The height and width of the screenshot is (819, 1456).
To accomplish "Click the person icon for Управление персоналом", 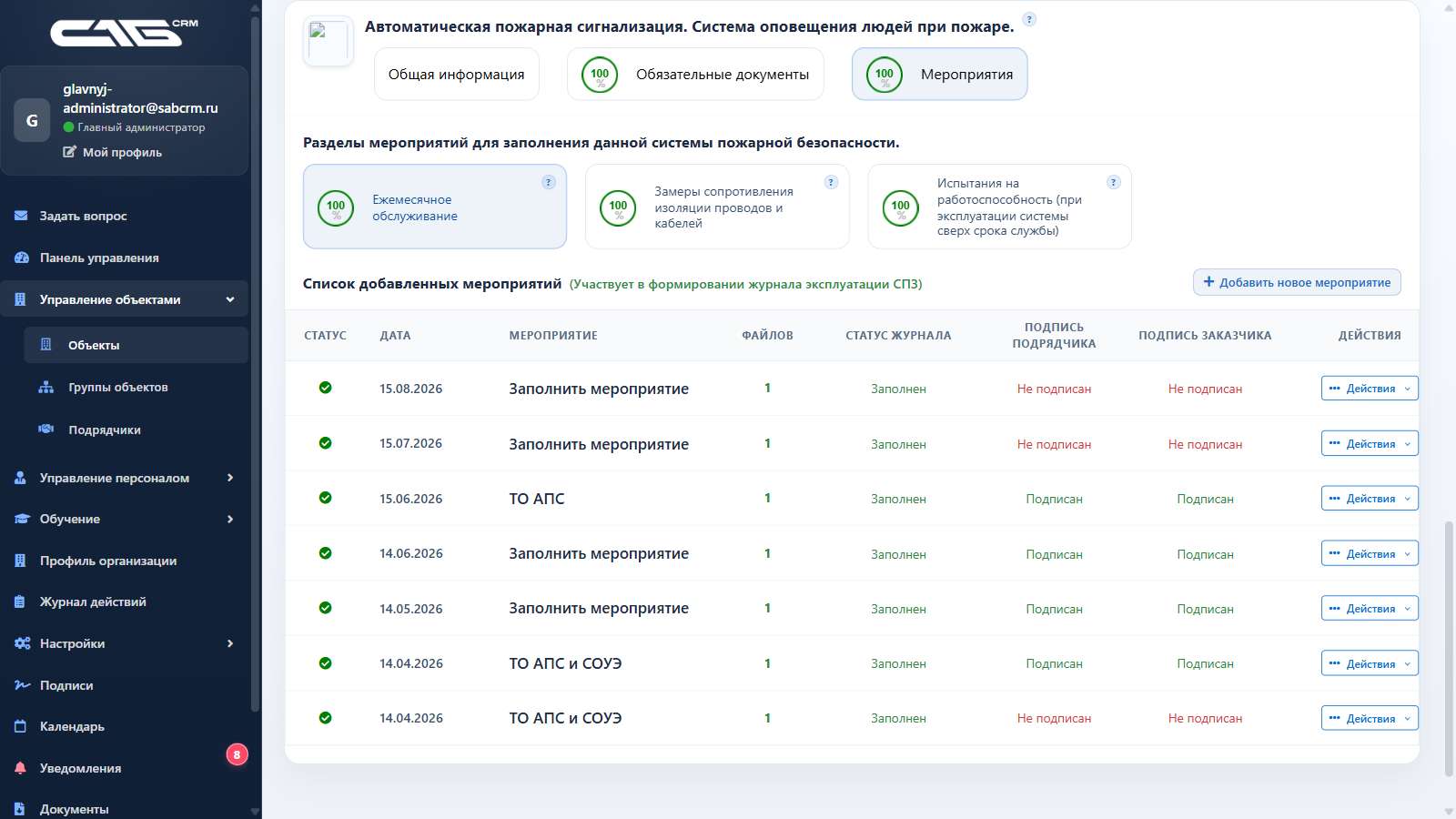I will click(21, 478).
